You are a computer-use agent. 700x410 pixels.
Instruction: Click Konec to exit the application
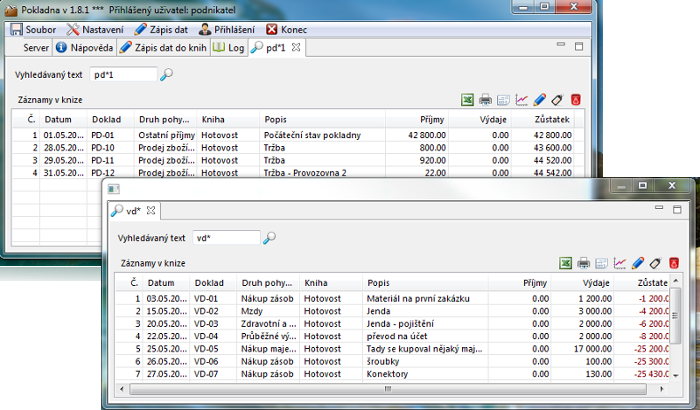[286, 29]
